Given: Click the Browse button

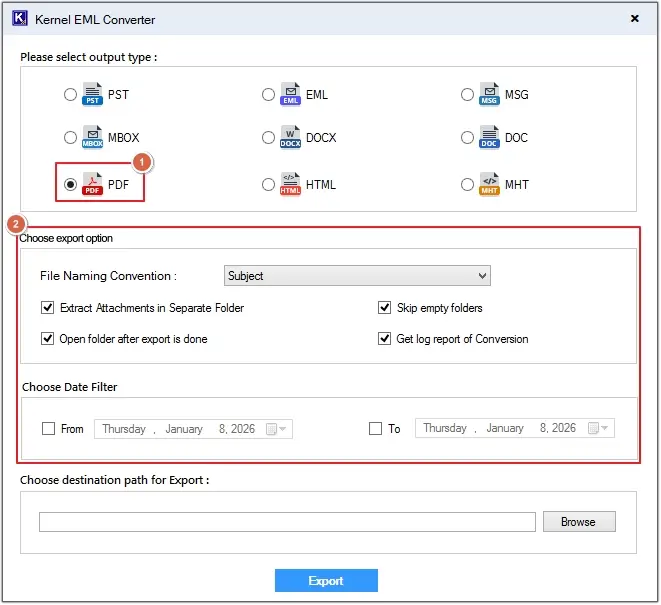Looking at the screenshot, I should (x=579, y=522).
